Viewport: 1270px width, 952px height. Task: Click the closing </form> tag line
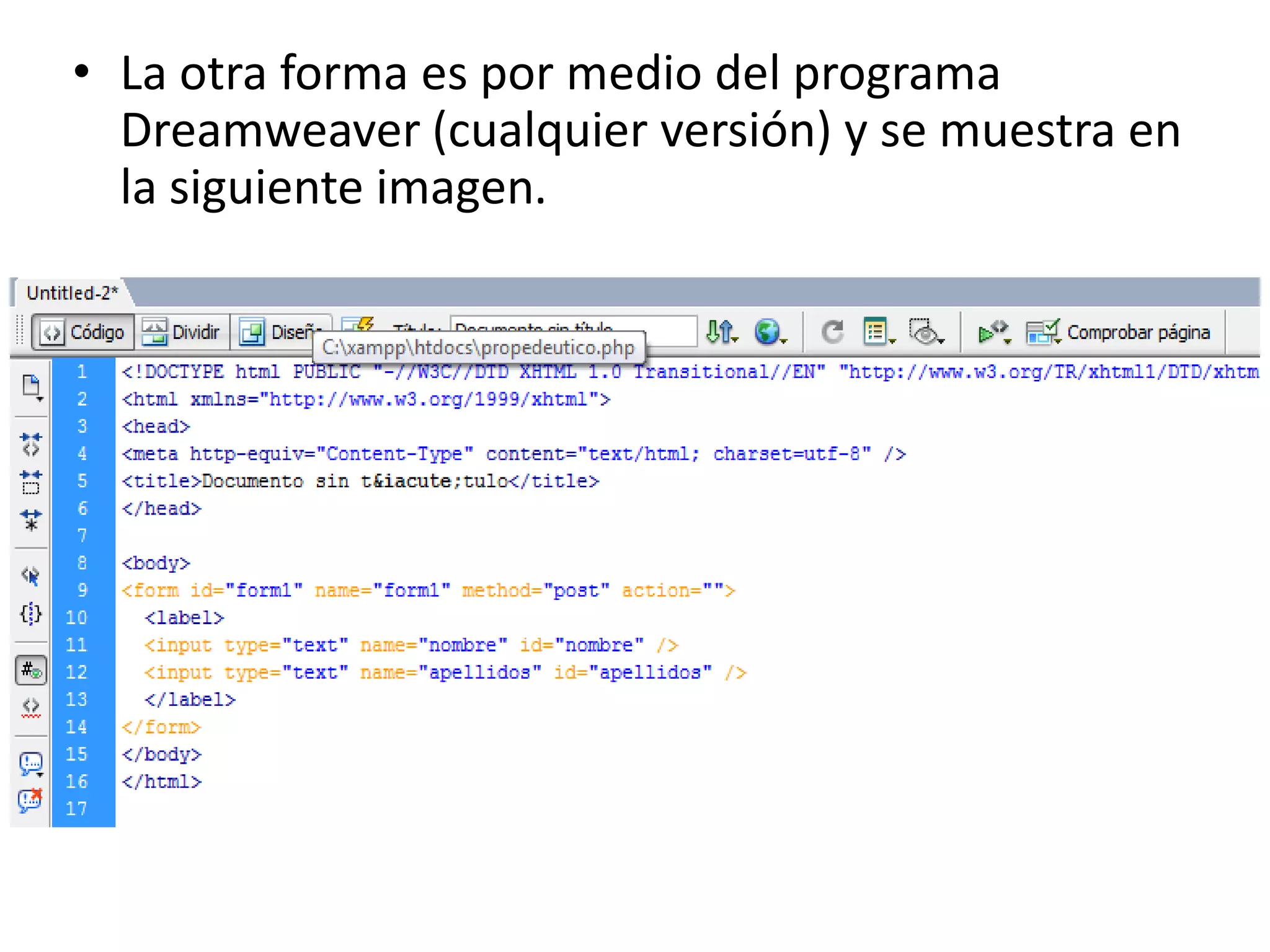(161, 726)
